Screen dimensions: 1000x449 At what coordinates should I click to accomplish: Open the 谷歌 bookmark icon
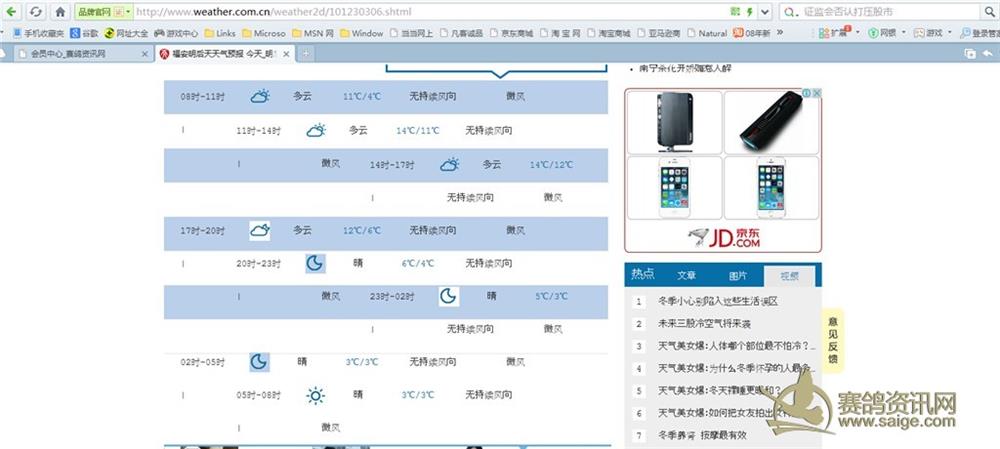click(76, 33)
